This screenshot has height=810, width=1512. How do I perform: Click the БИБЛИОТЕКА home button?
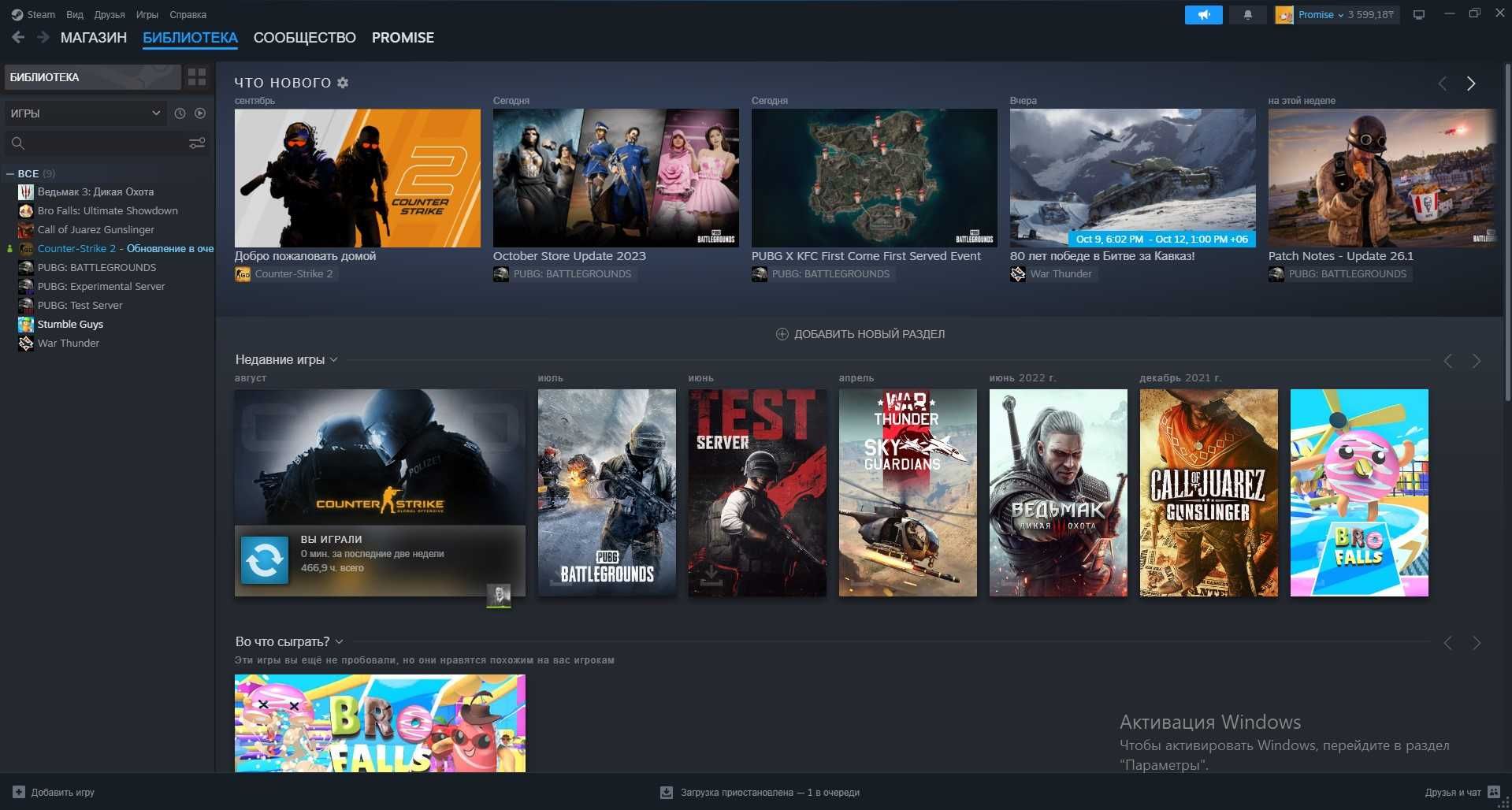point(92,76)
